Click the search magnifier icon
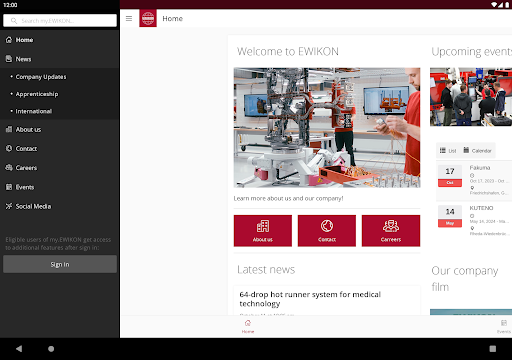The height and width of the screenshot is (360, 512). (14, 21)
